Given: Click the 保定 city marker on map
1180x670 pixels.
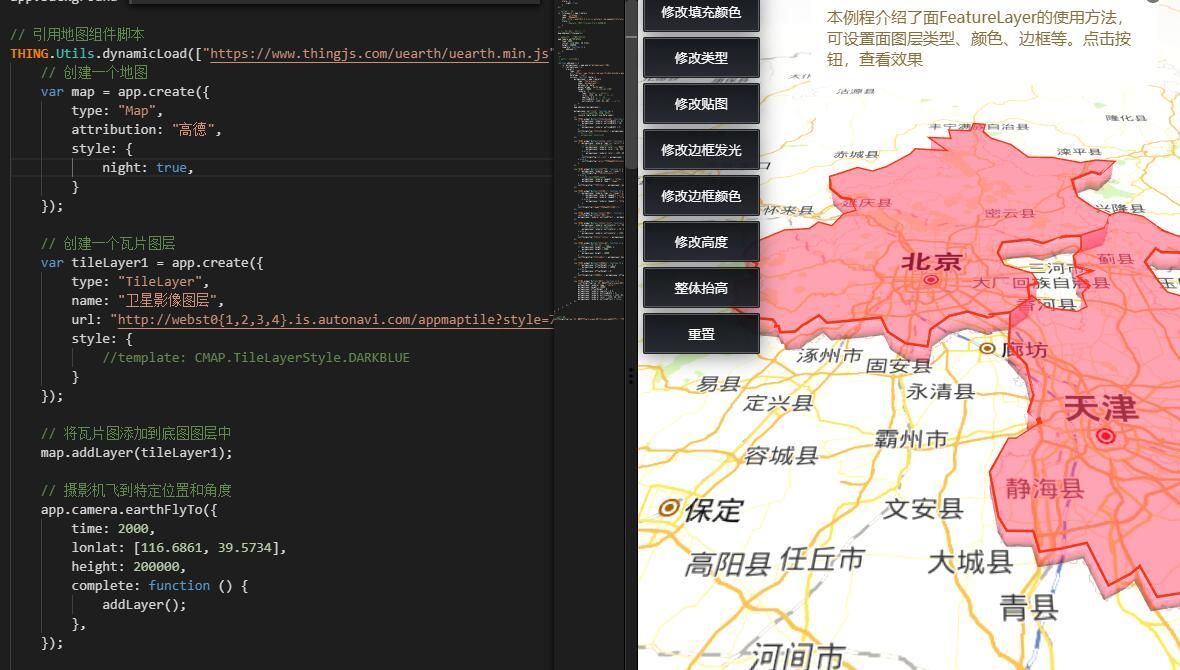Looking at the screenshot, I should (x=668, y=508).
